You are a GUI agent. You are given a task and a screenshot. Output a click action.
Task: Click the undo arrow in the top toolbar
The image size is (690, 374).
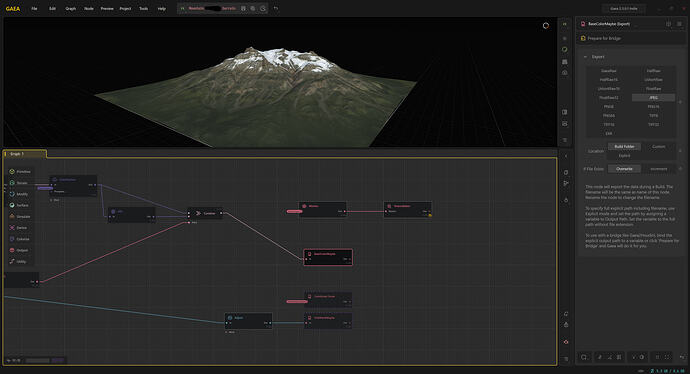click(276, 8)
